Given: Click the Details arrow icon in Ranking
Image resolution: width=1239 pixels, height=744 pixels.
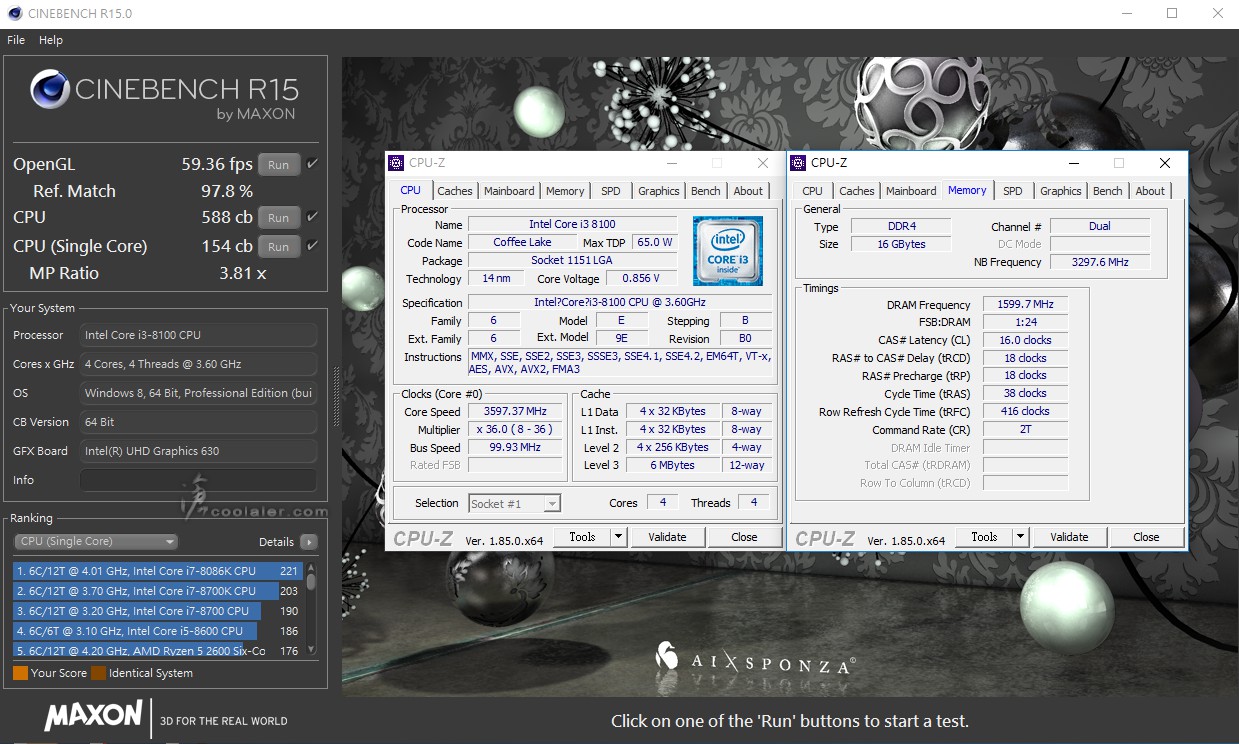Looking at the screenshot, I should click(308, 542).
